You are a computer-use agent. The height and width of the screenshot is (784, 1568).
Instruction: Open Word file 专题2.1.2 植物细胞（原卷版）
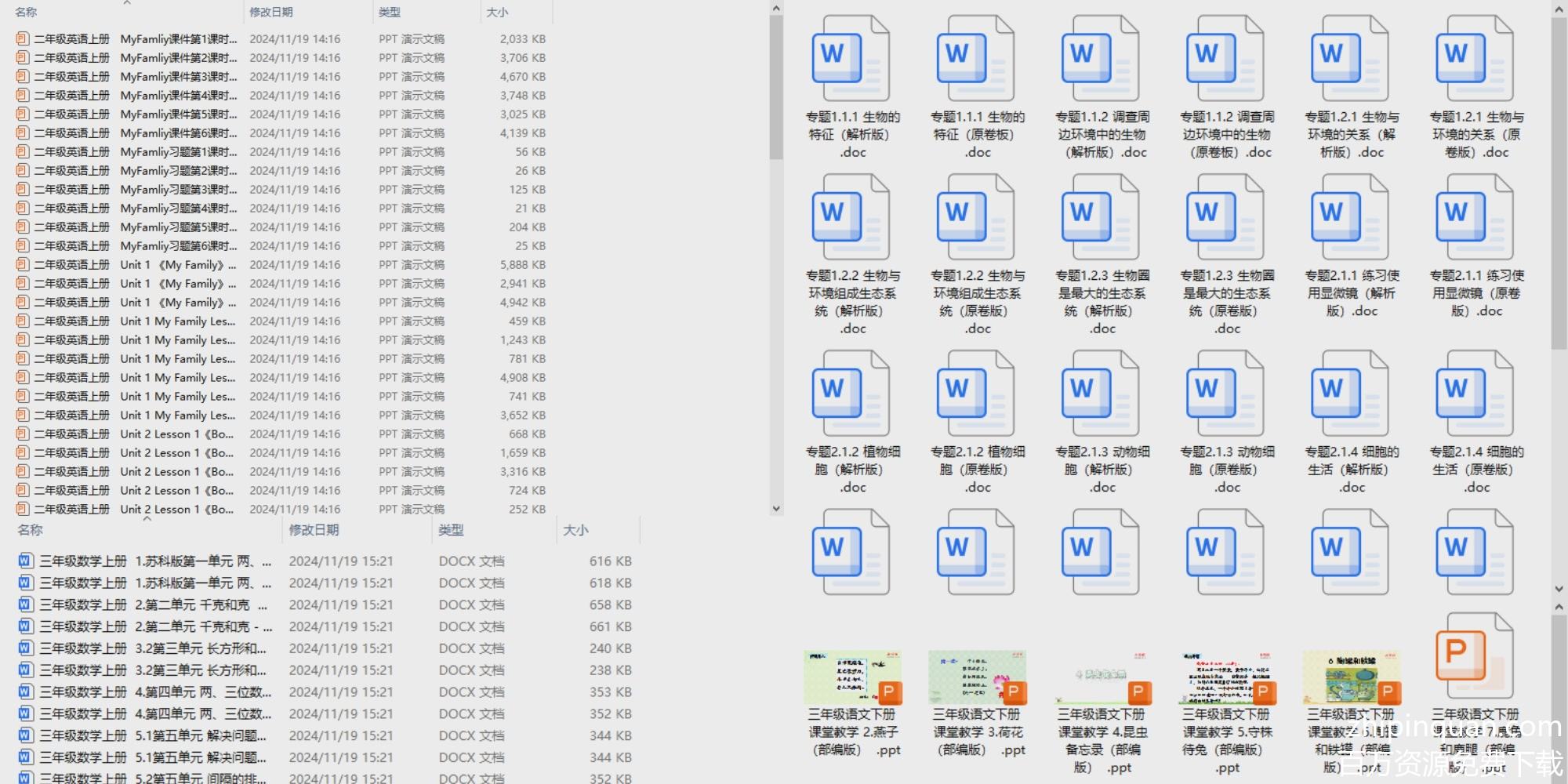[976, 394]
